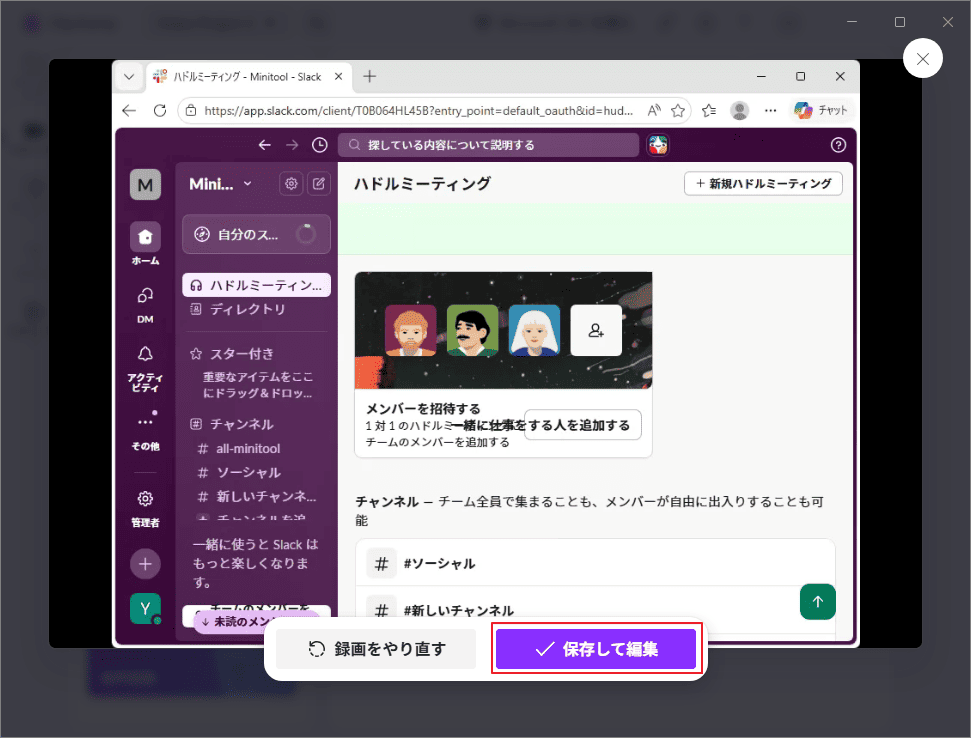Click the read aloud icon in address bar
The image size is (971, 738).
[653, 110]
